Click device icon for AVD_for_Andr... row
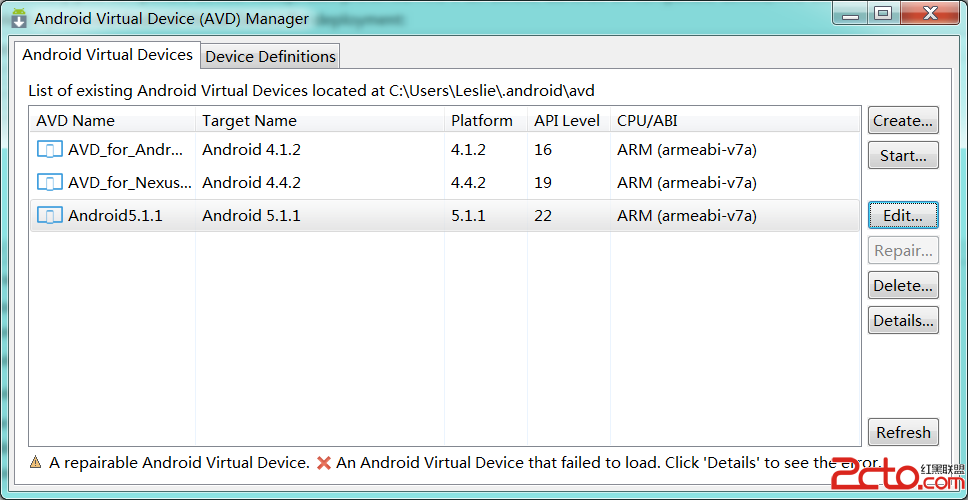This screenshot has height=500, width=968. (x=50, y=150)
